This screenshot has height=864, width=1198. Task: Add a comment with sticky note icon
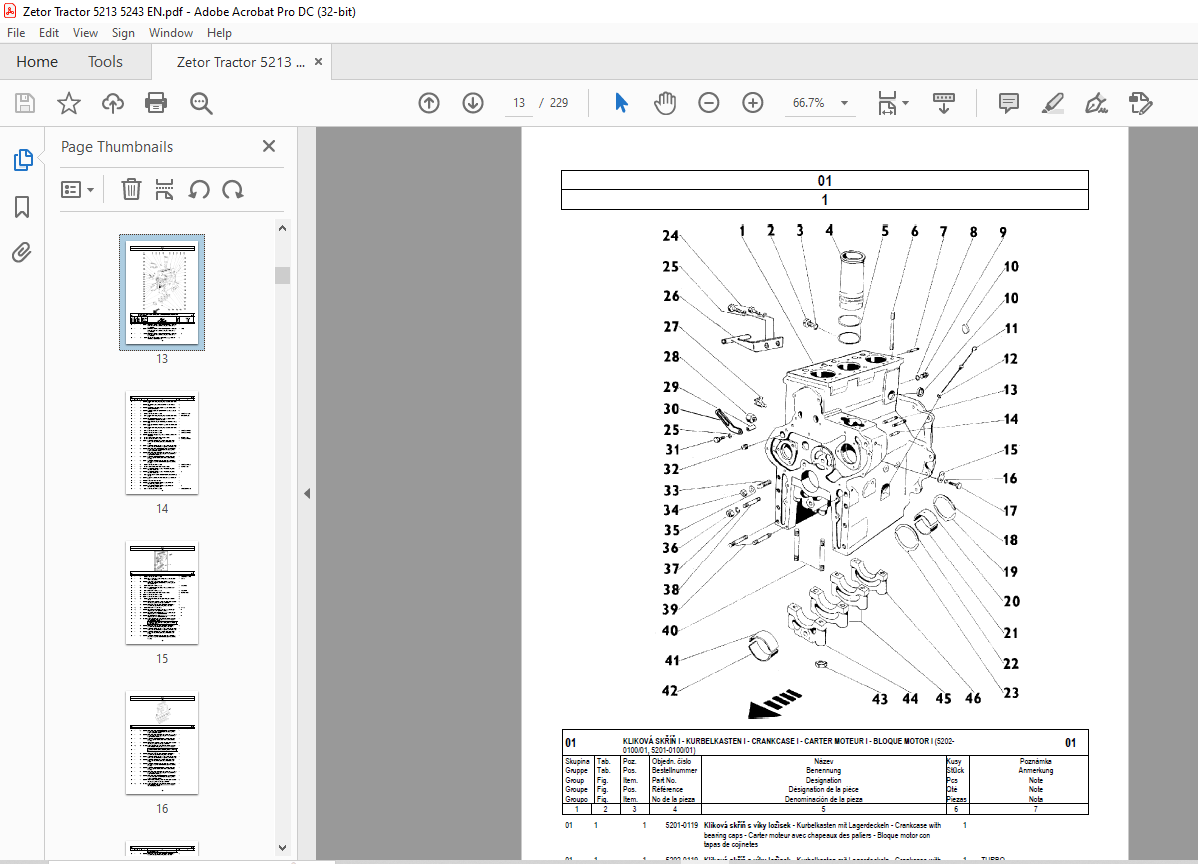(1009, 103)
